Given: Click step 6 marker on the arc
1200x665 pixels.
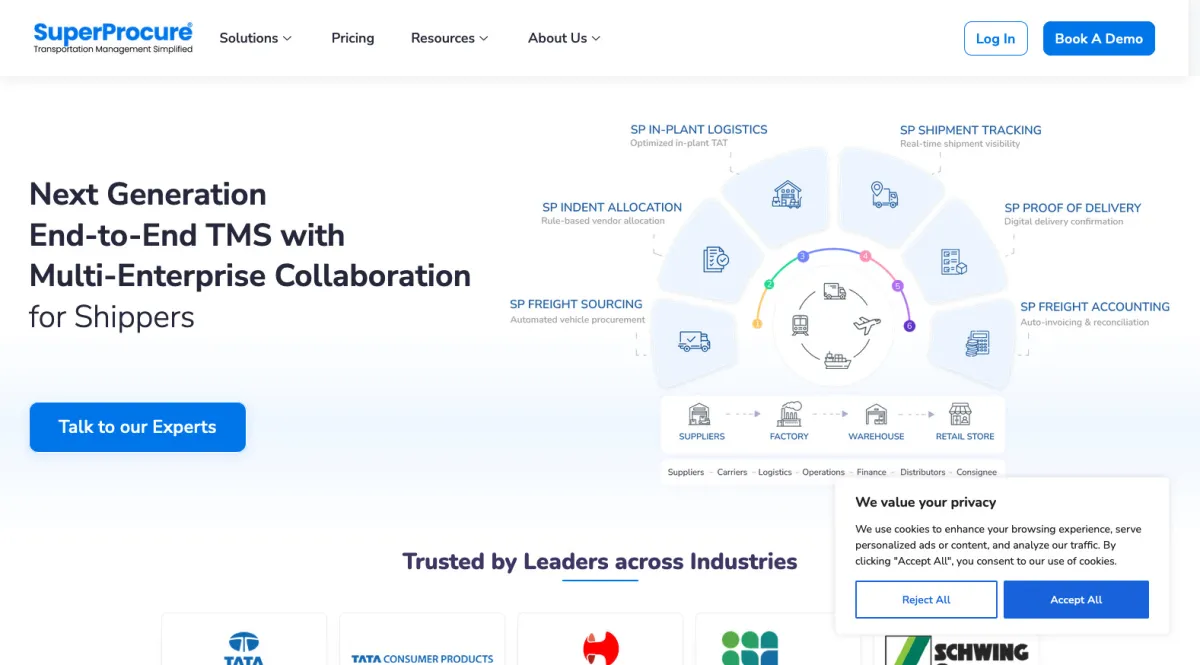Looking at the screenshot, I should pyautogui.click(x=909, y=326).
